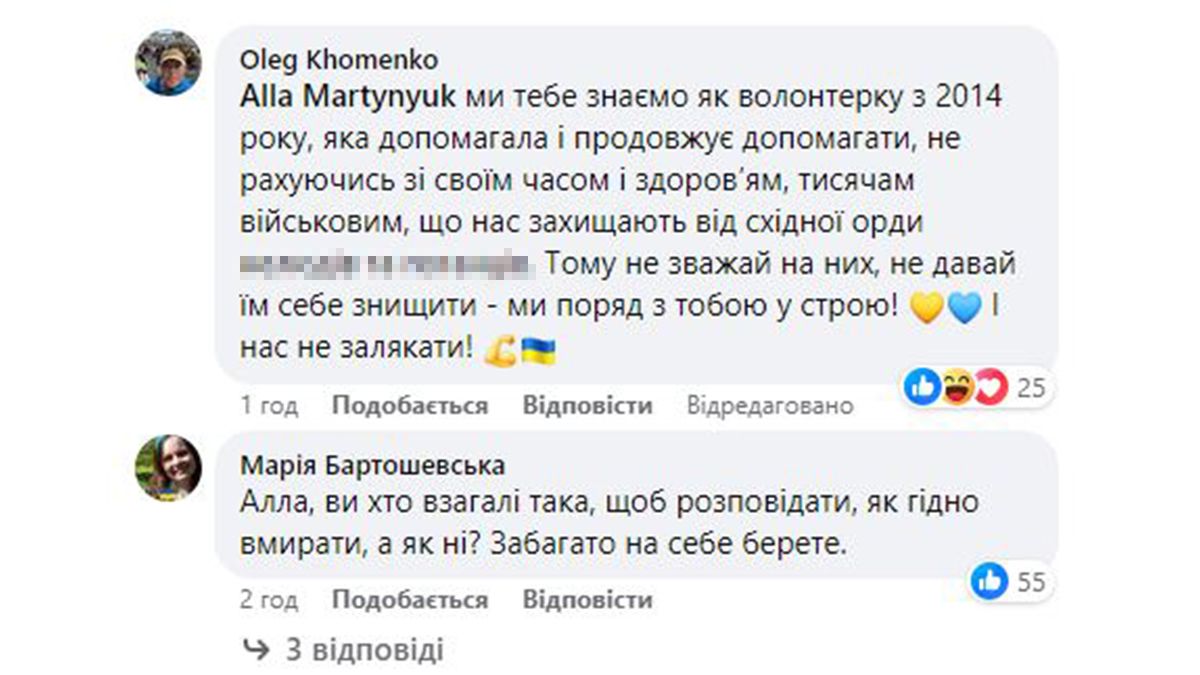Reply to Oleg Khomenko's comment
The height and width of the screenshot is (675, 1200).
tap(587, 406)
